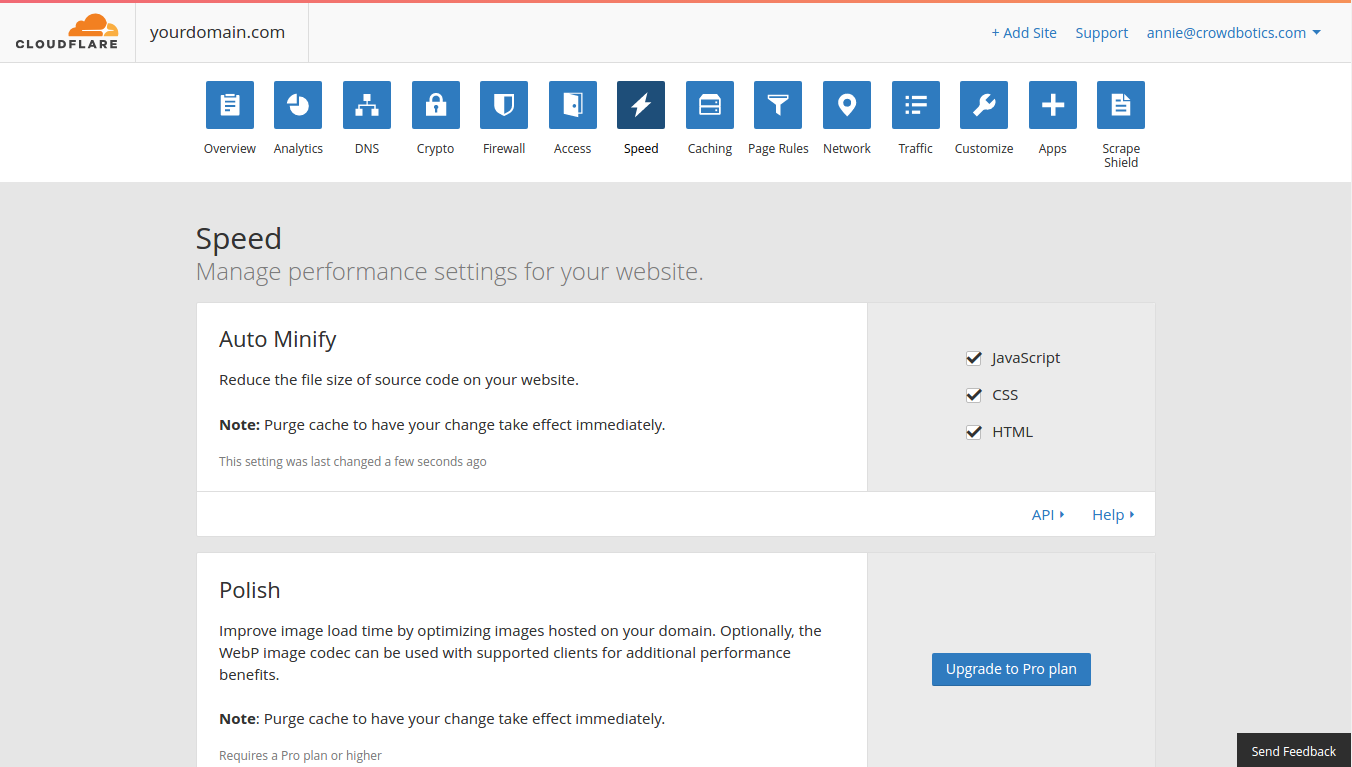Open the account dropdown for annie@crowdbotics.com

pos(1234,32)
